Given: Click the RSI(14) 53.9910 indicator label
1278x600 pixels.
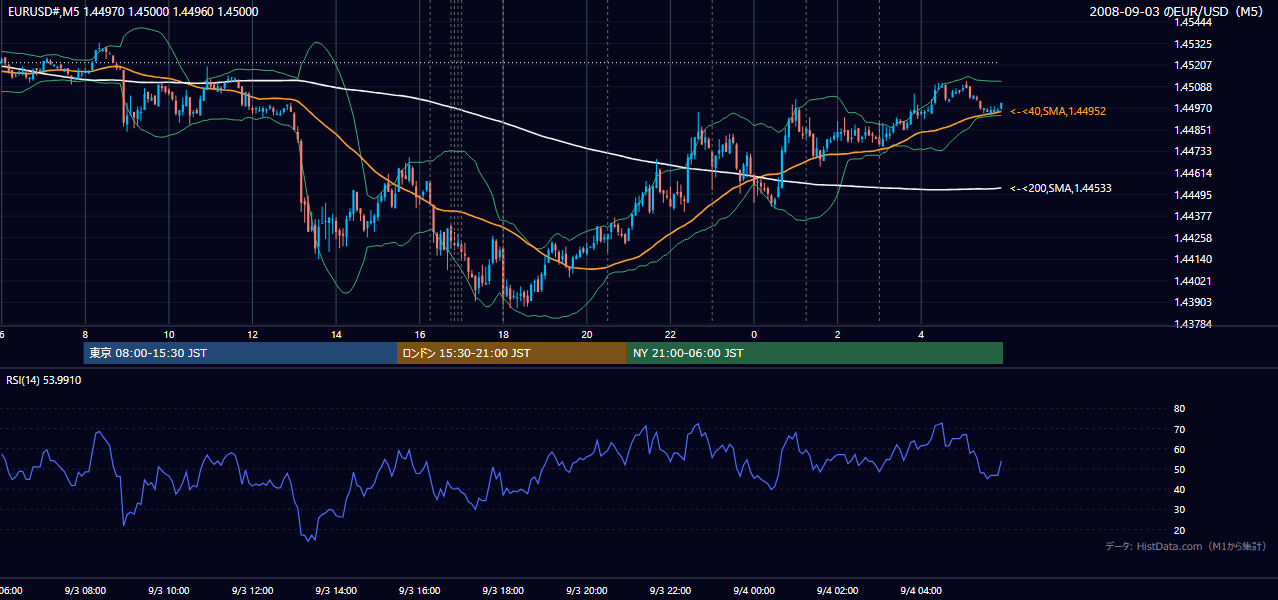Looking at the screenshot, I should (x=44, y=380).
